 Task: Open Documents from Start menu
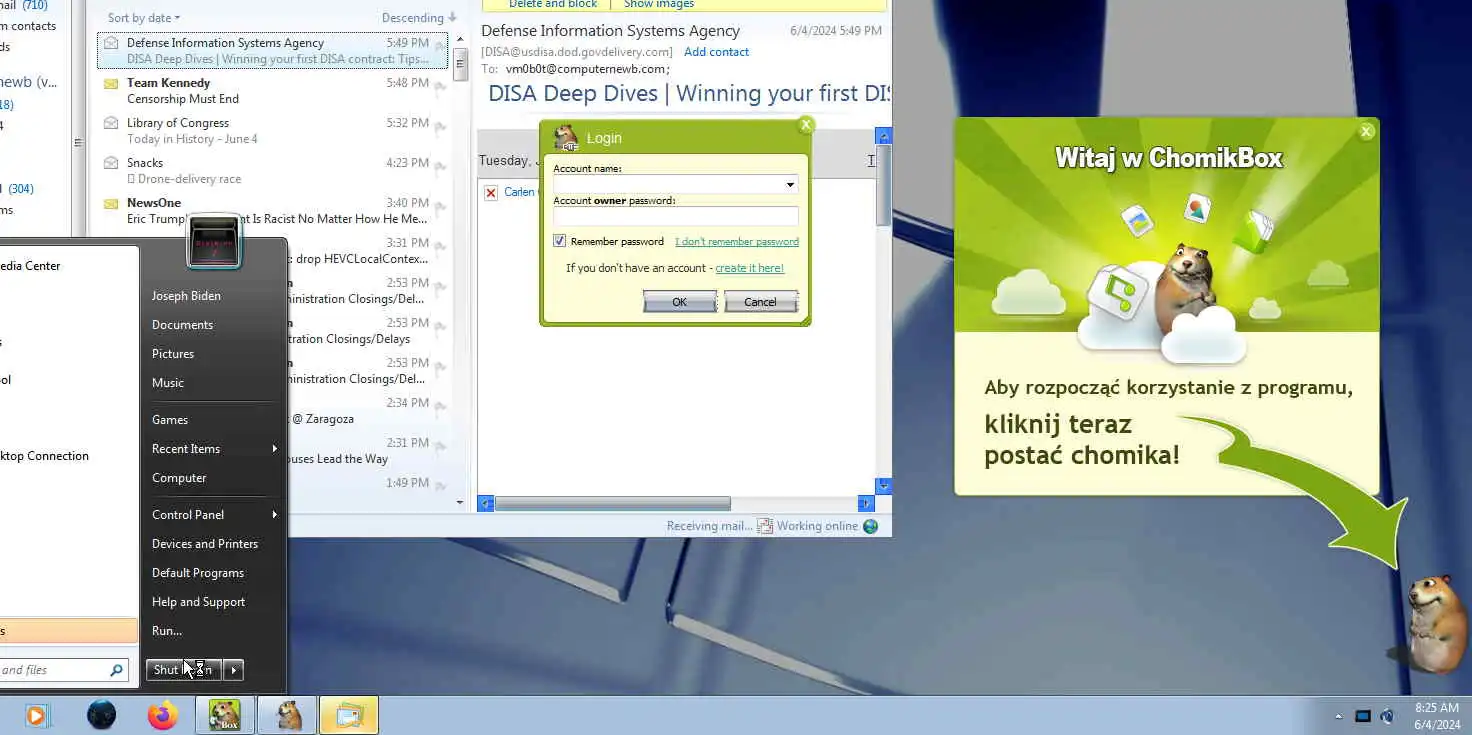[182, 325]
